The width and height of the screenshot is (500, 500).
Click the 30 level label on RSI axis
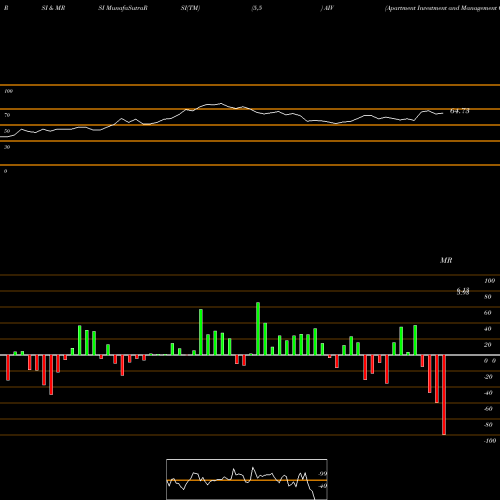click(7, 147)
